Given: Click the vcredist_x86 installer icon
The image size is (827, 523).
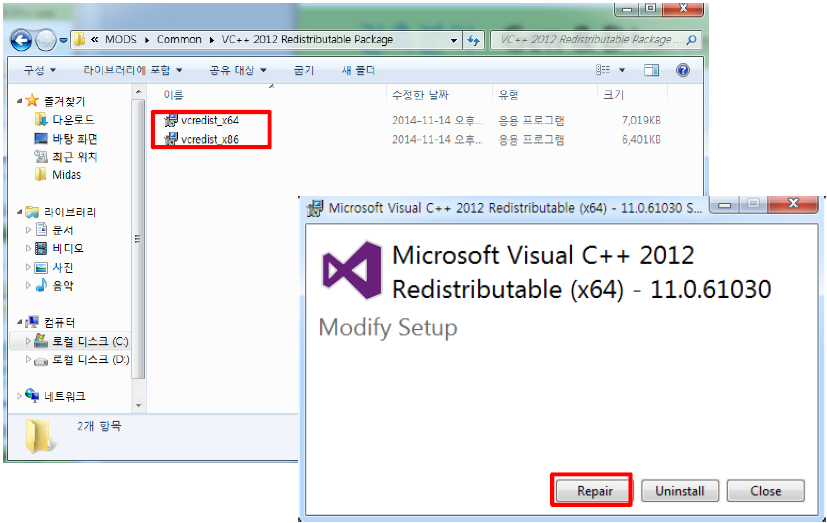Looking at the screenshot, I should tap(171, 139).
